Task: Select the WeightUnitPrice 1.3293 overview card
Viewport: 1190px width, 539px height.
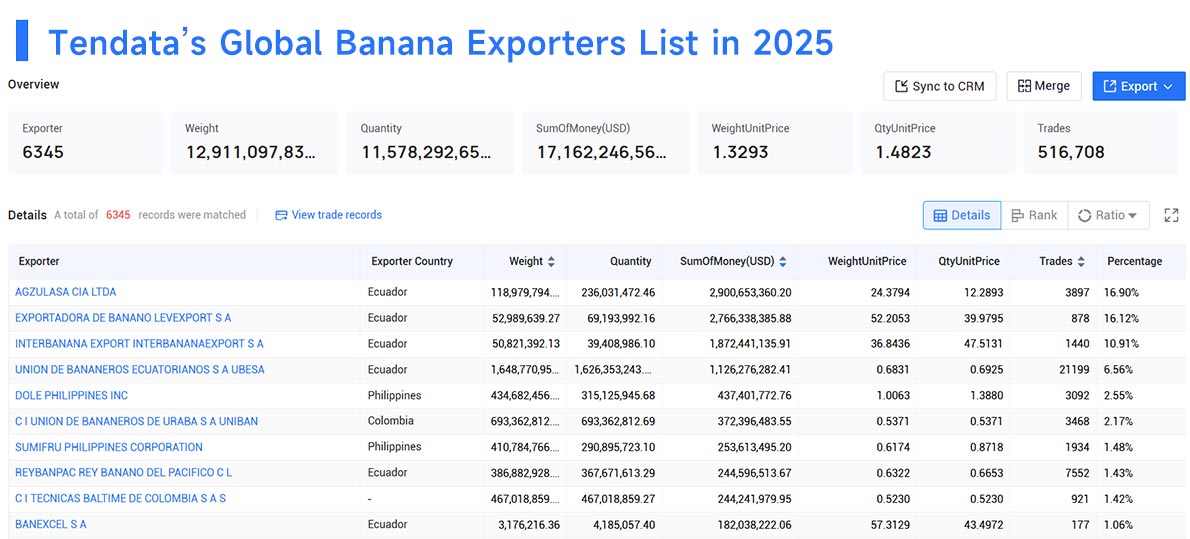Action: click(x=776, y=142)
